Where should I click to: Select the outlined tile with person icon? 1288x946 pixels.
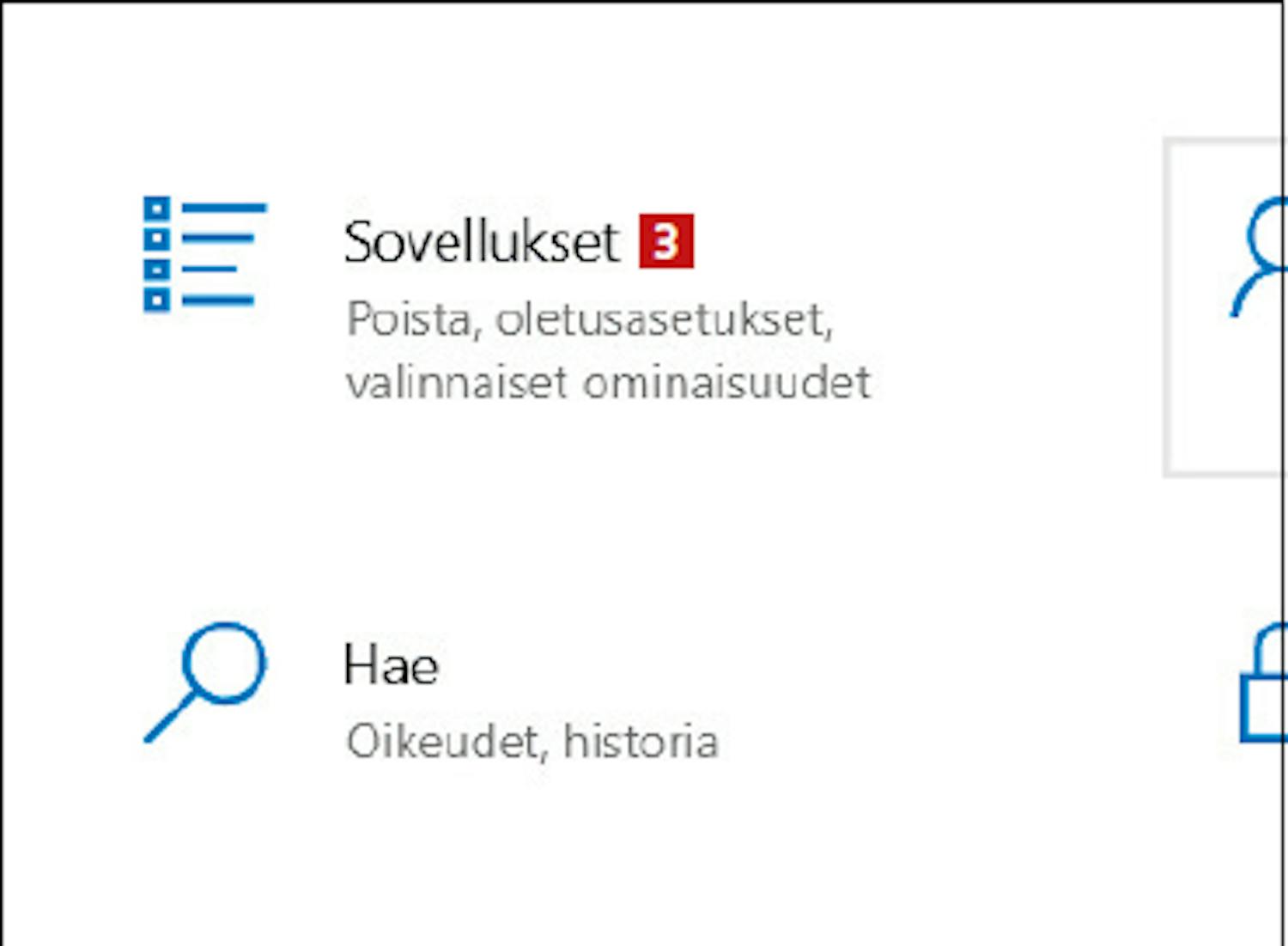pyautogui.click(x=1225, y=306)
